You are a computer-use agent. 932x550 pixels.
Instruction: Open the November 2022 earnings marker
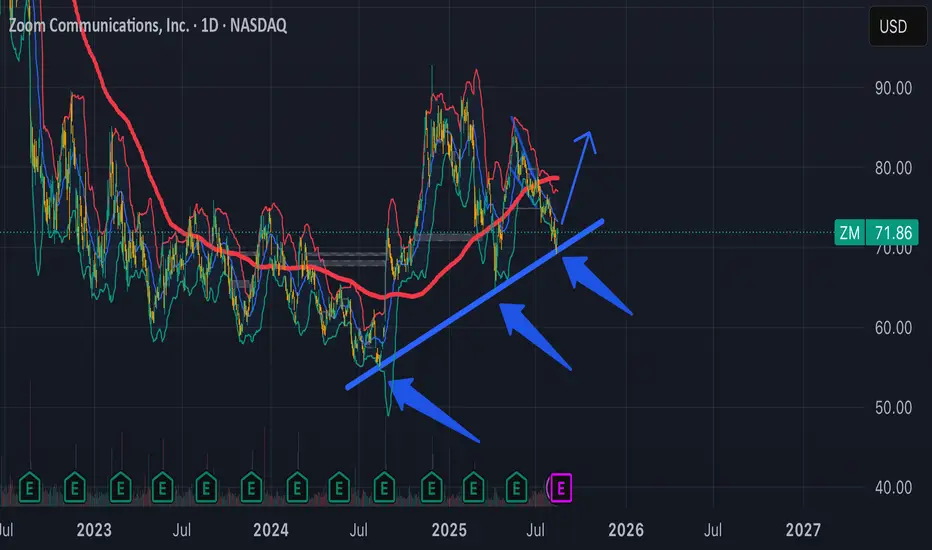[75, 488]
